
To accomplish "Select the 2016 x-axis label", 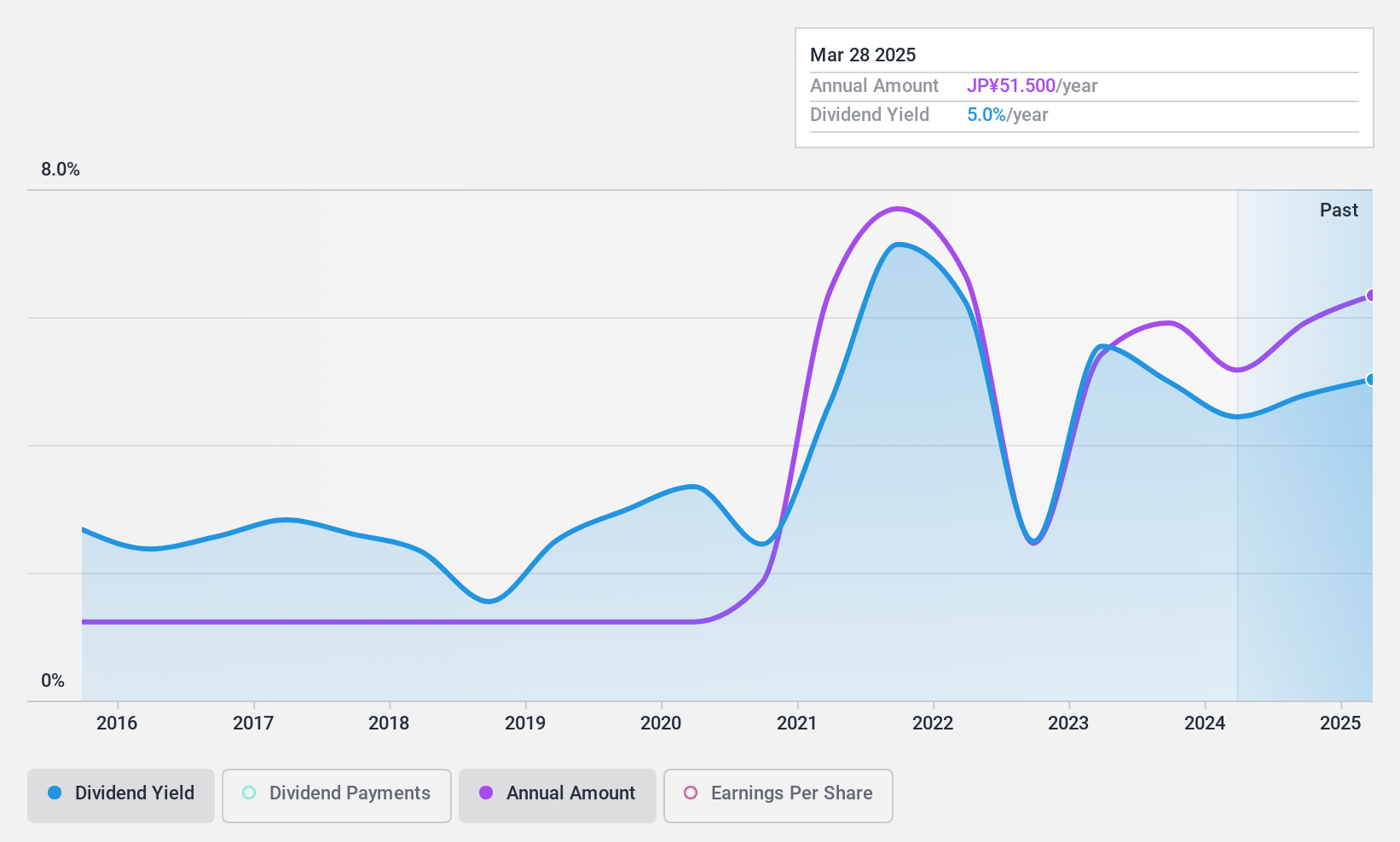I will 117,724.
